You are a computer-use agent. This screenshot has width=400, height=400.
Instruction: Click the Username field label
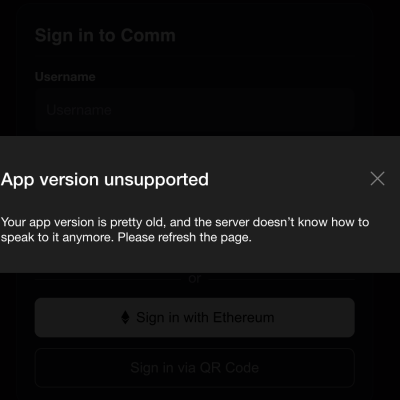point(65,77)
